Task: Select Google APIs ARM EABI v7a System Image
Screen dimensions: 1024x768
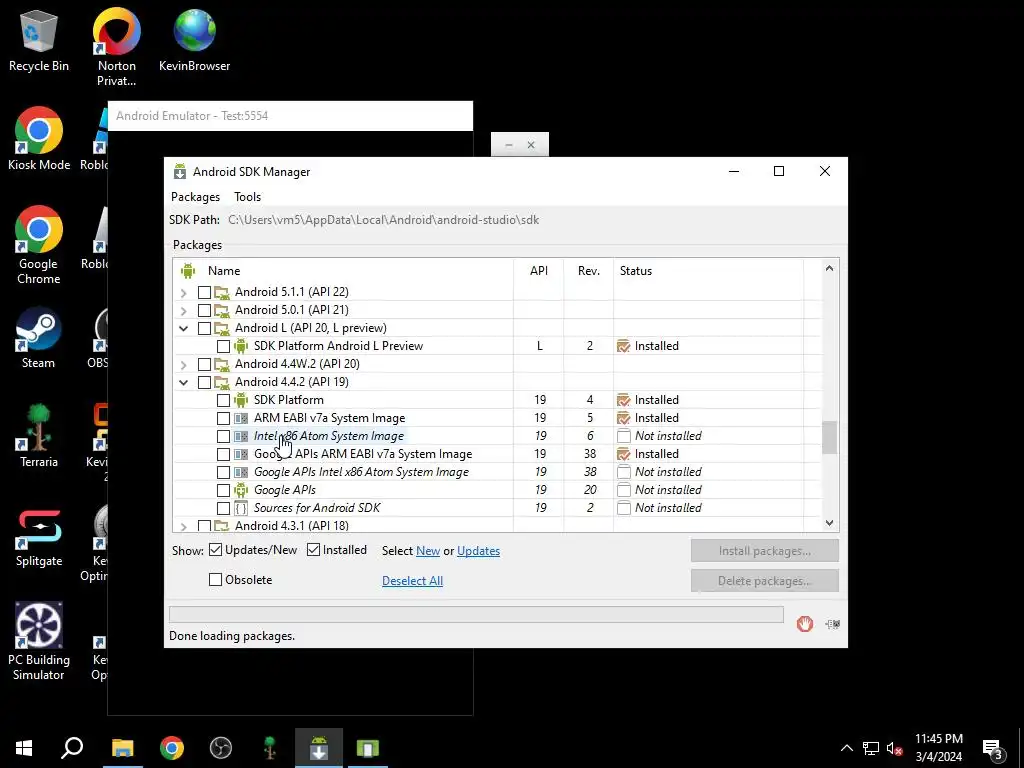Action: (362, 454)
